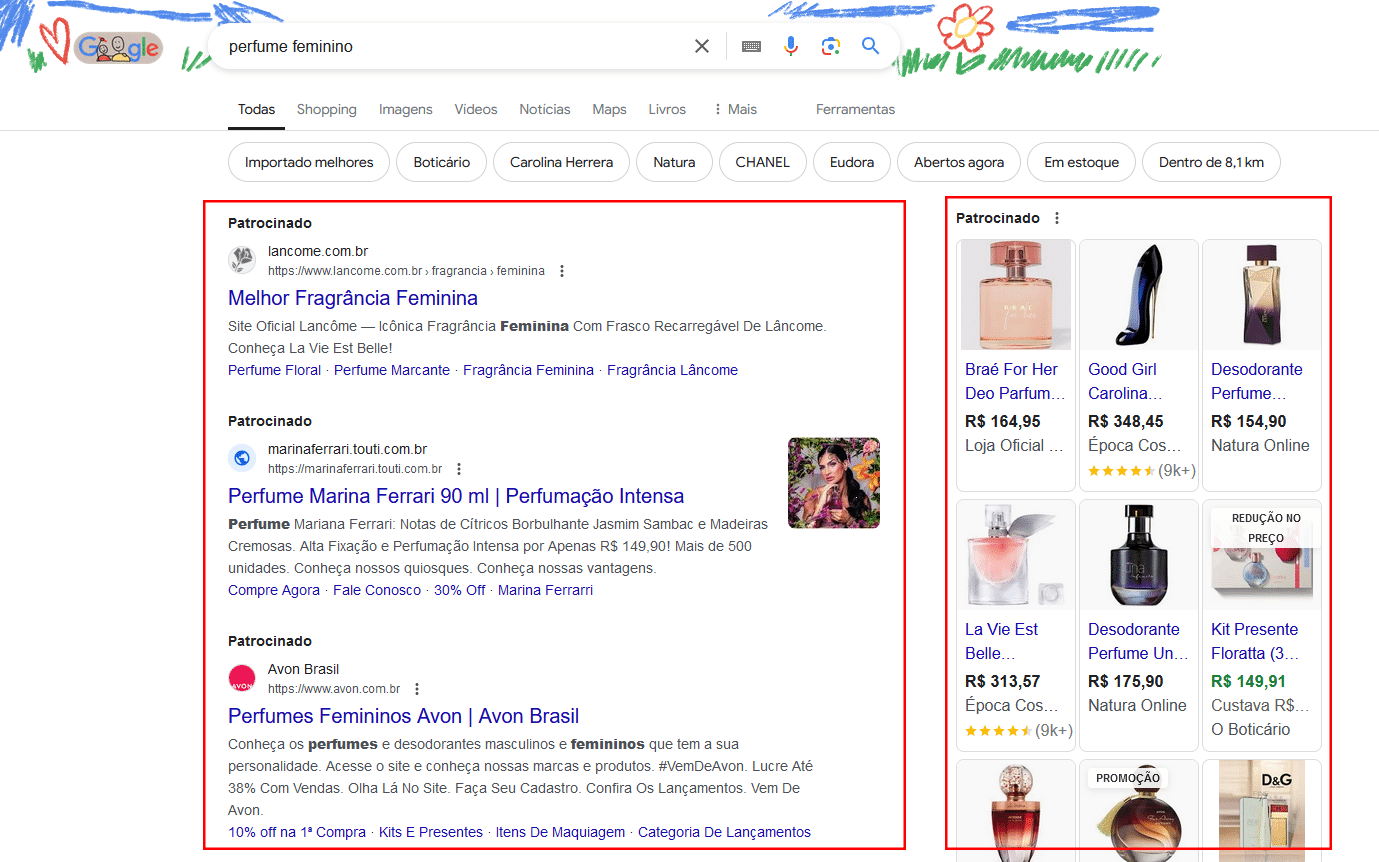Open 'Perfume Marina Ferrari 90 ml' result
Image resolution: width=1379 pixels, height=862 pixels.
[x=456, y=496]
